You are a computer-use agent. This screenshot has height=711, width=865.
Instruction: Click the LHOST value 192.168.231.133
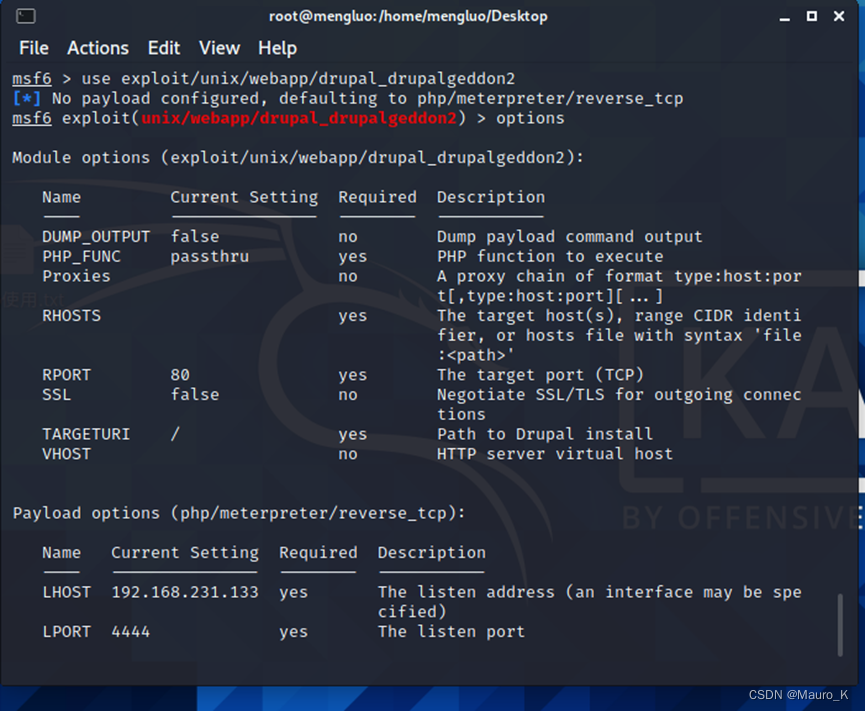coord(185,592)
